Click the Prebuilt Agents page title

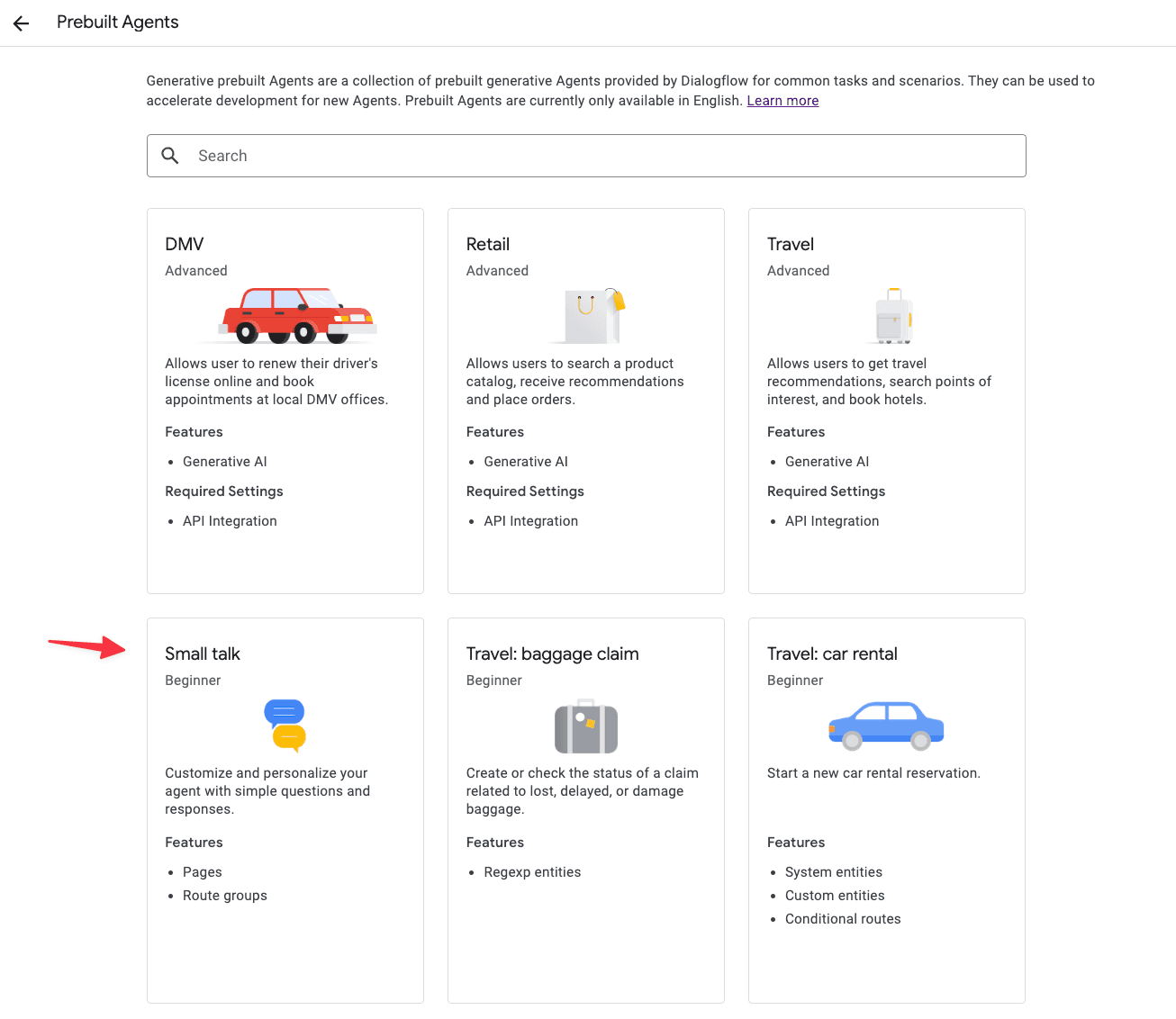[x=117, y=22]
